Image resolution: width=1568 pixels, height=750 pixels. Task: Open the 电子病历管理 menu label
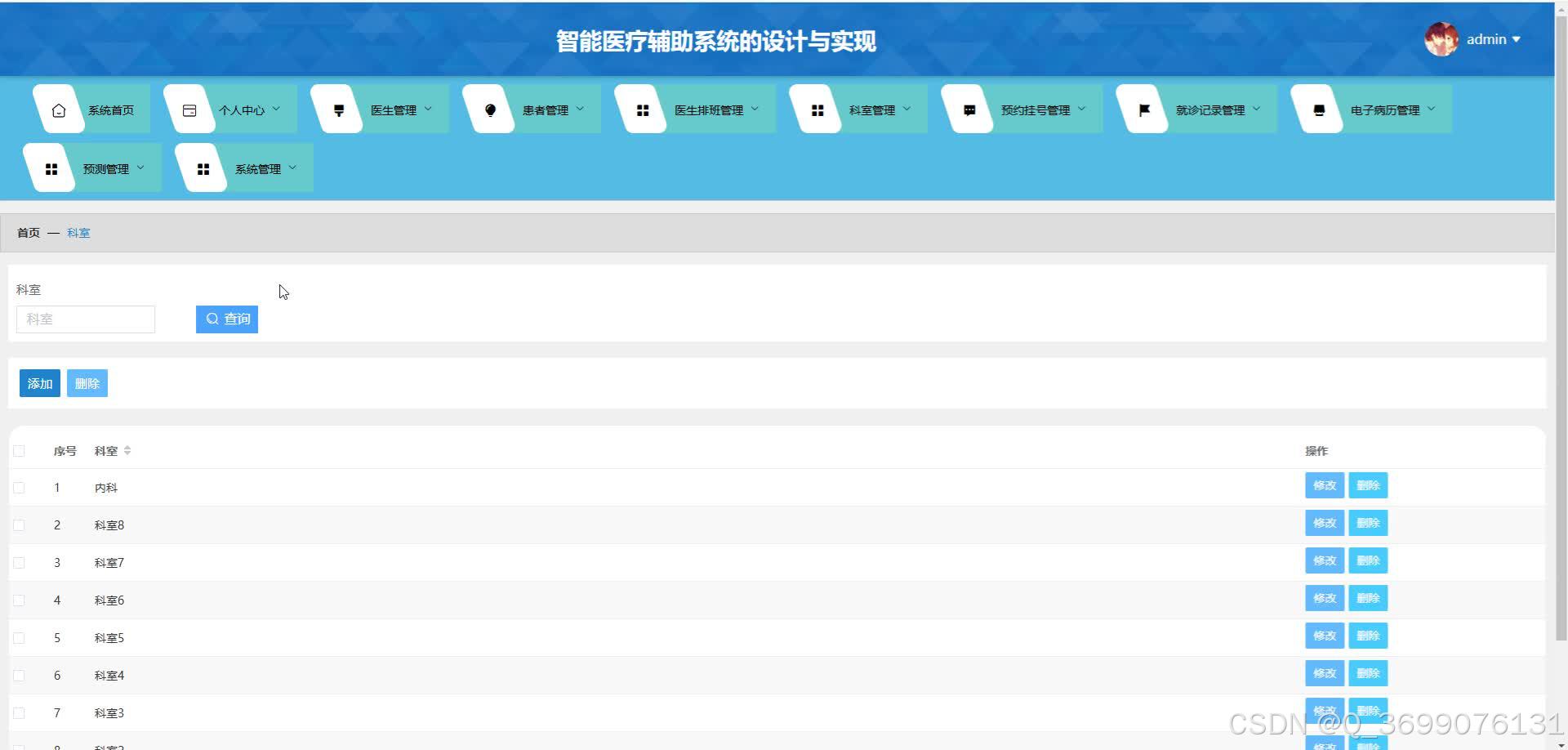pos(1385,110)
